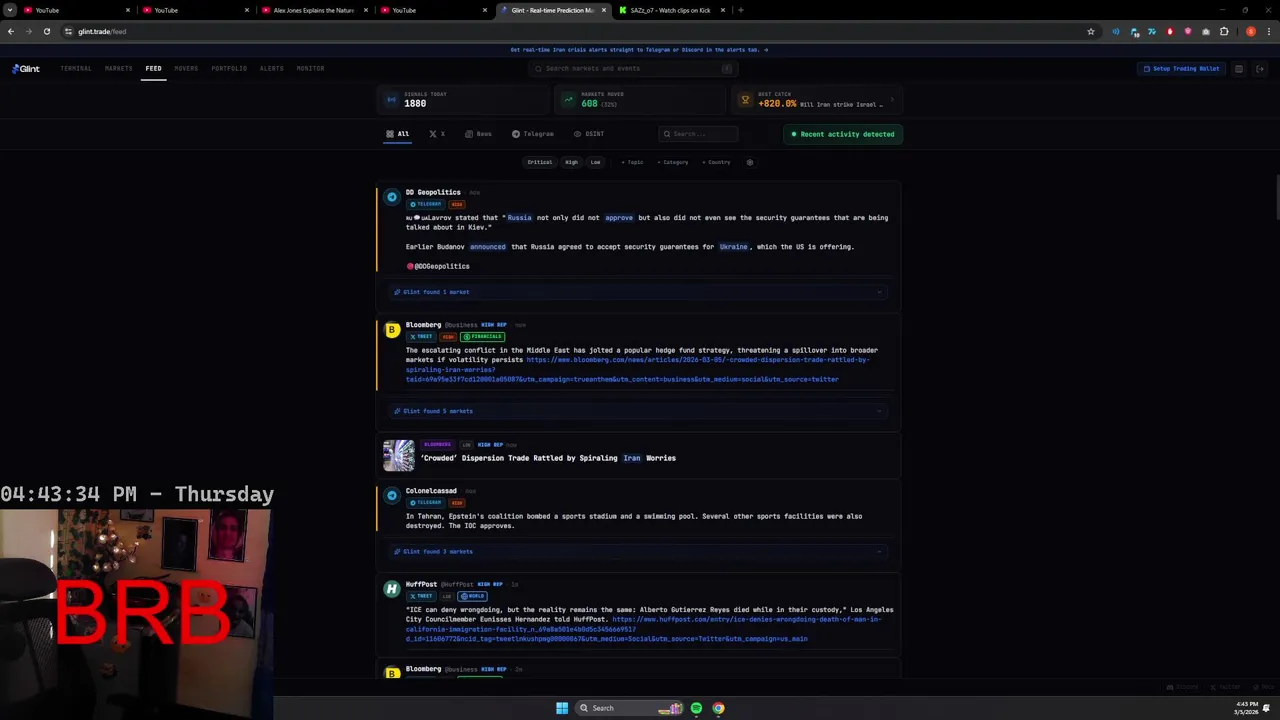Open Chrome from the taskbar
The image size is (1280, 720).
[718, 708]
